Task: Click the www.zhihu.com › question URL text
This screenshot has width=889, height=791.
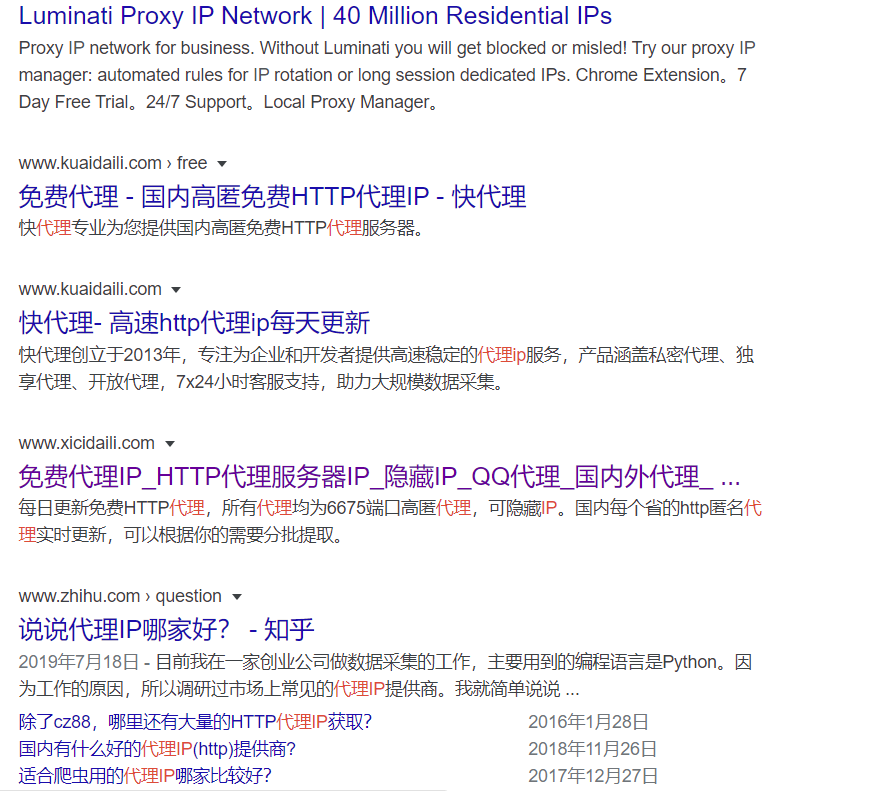Action: click(120, 596)
